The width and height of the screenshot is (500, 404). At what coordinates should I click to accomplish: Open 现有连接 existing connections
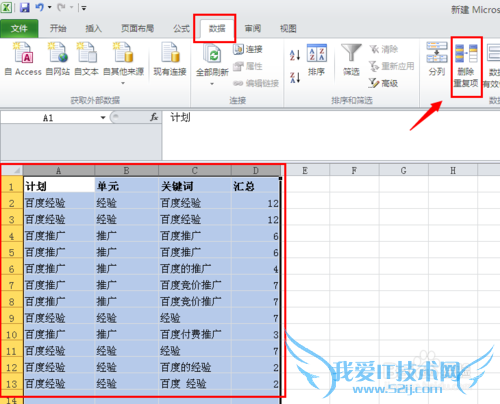(x=170, y=59)
